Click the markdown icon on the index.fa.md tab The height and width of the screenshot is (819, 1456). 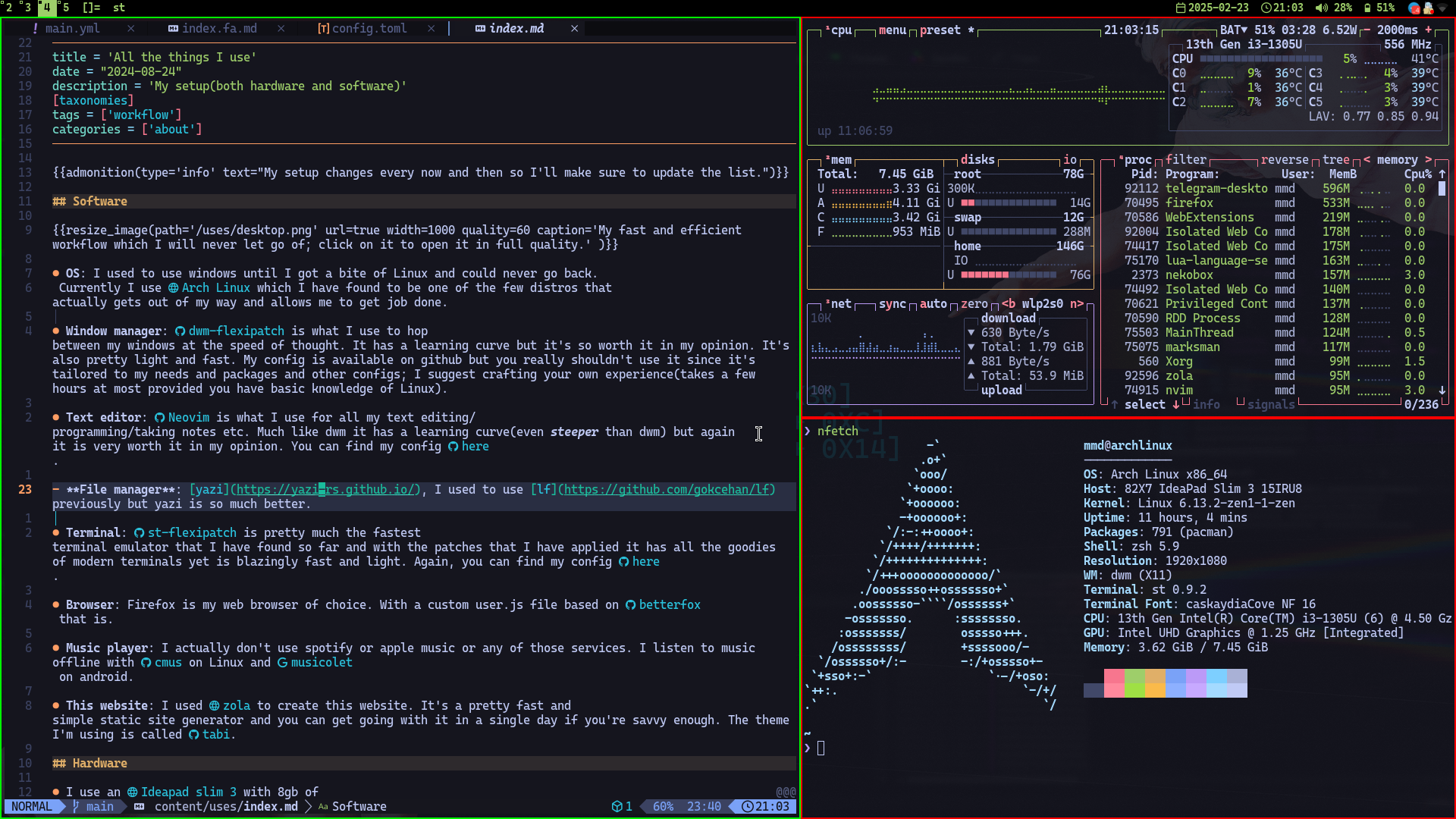(173, 28)
